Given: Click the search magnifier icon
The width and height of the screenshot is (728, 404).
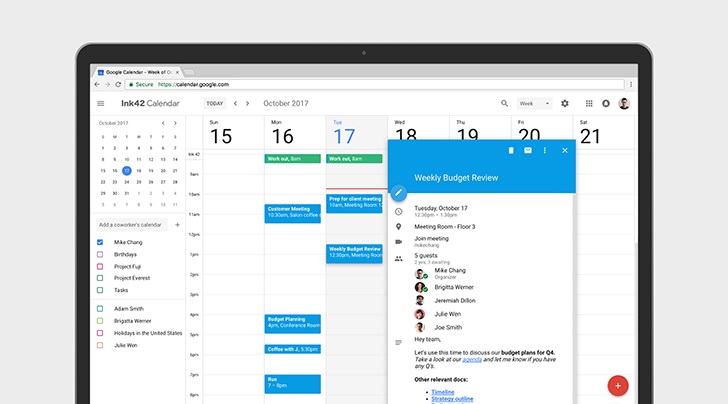Looking at the screenshot, I should click(504, 104).
